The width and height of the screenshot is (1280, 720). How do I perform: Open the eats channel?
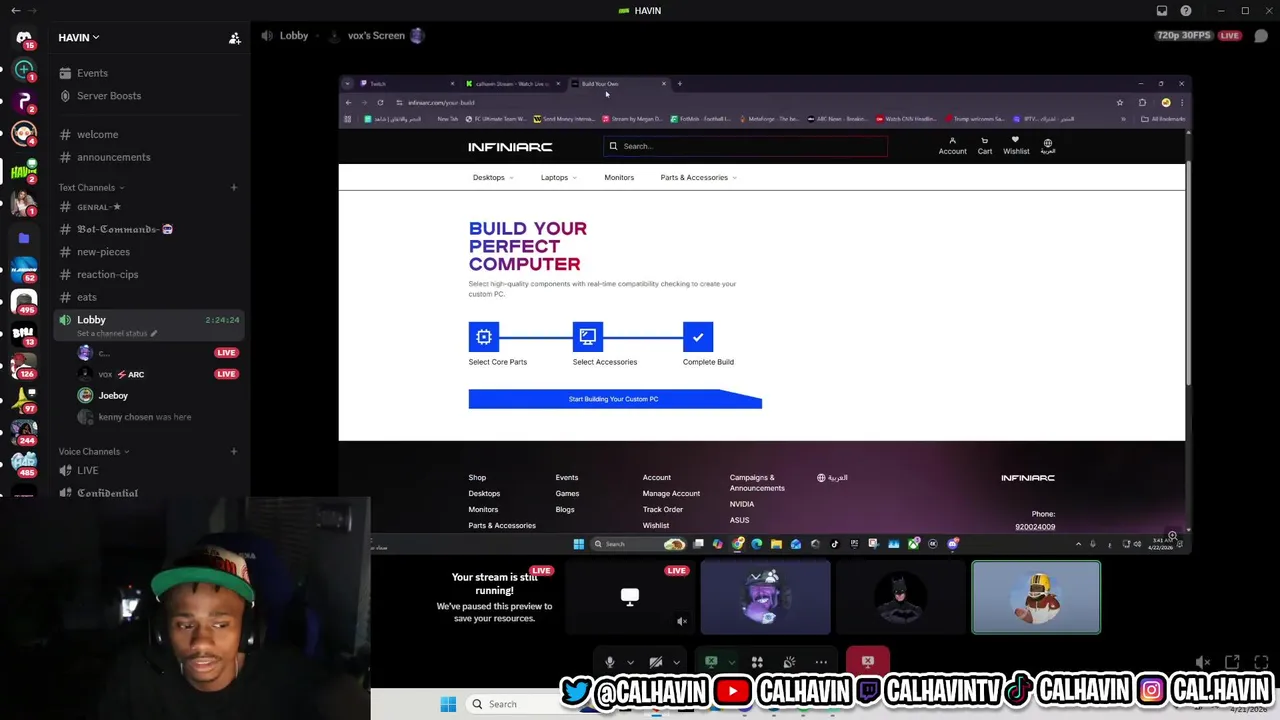pos(87,297)
